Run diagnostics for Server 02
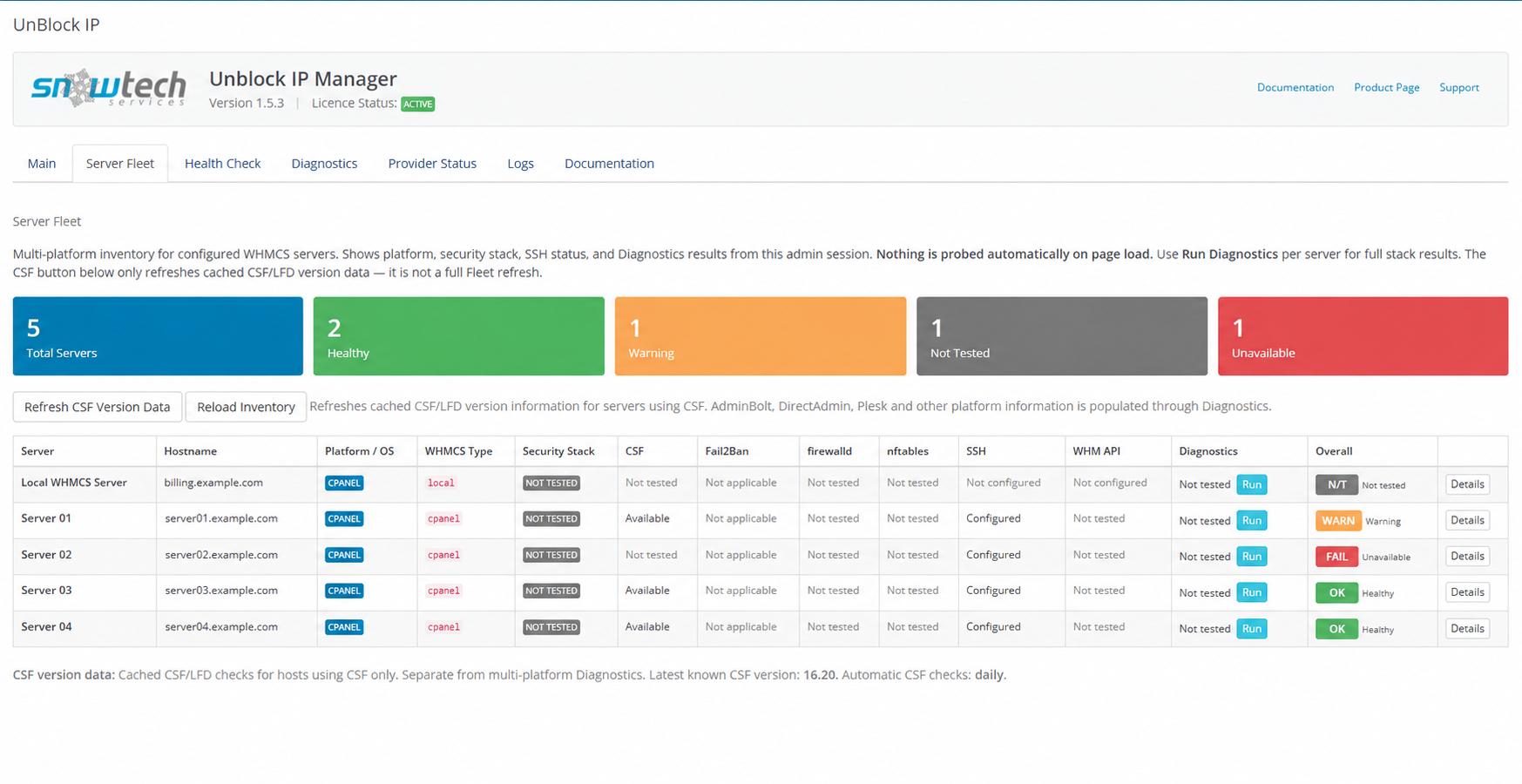 (1252, 557)
